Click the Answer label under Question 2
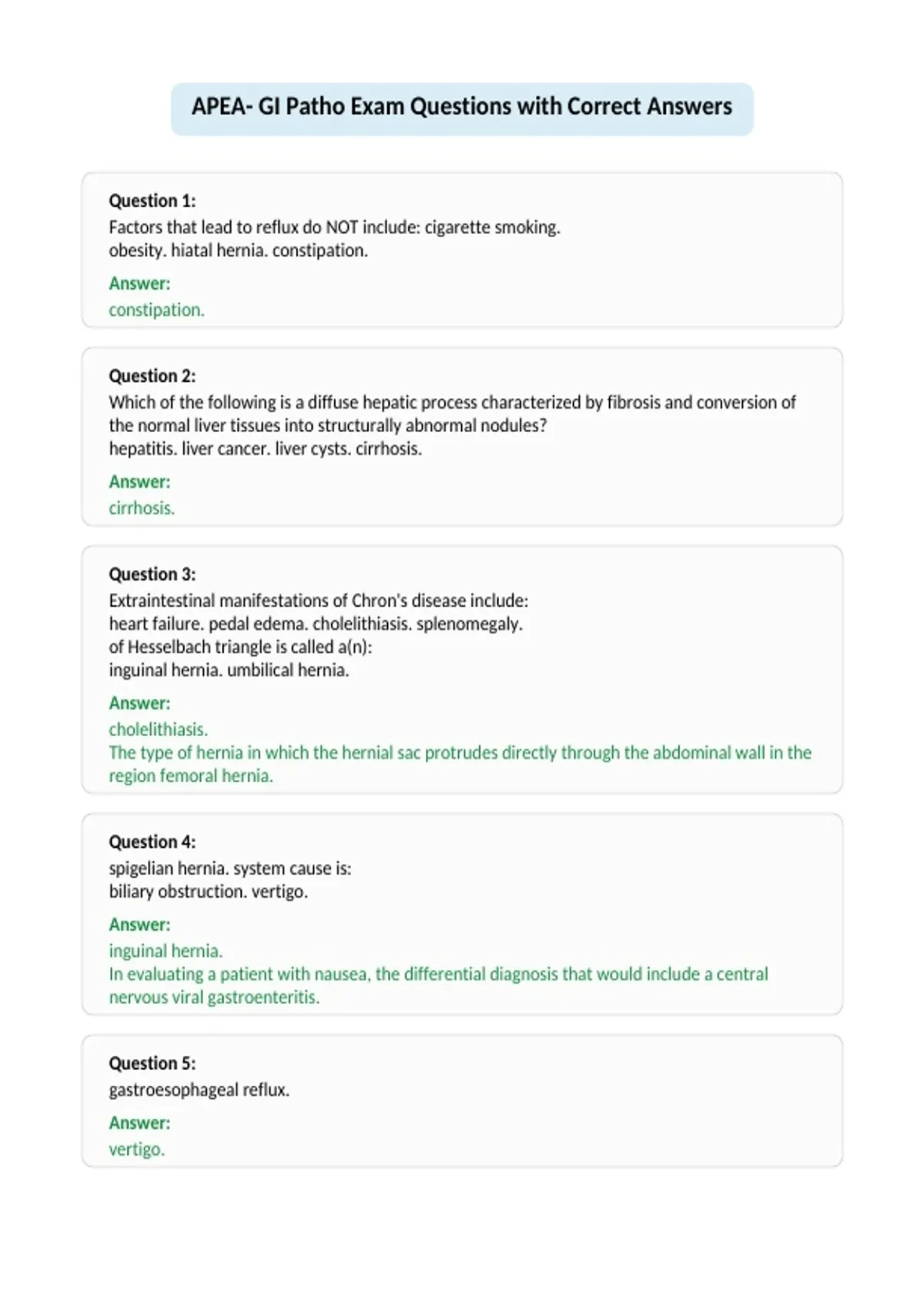The height and width of the screenshot is (1309, 924). pos(139,482)
